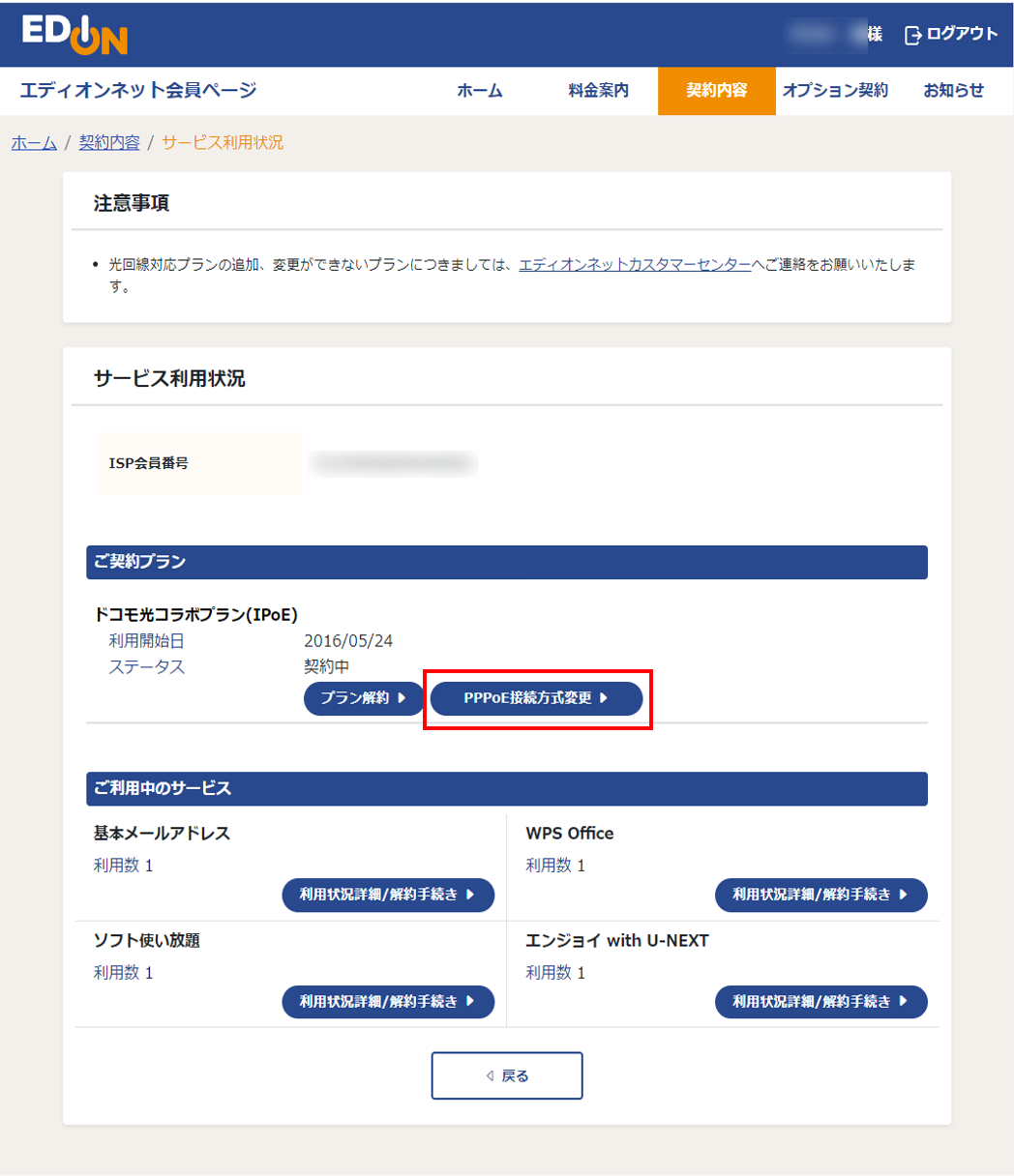Select the 契約内容 tab
The width and height of the screenshot is (1014, 1176).
pyautogui.click(x=716, y=91)
